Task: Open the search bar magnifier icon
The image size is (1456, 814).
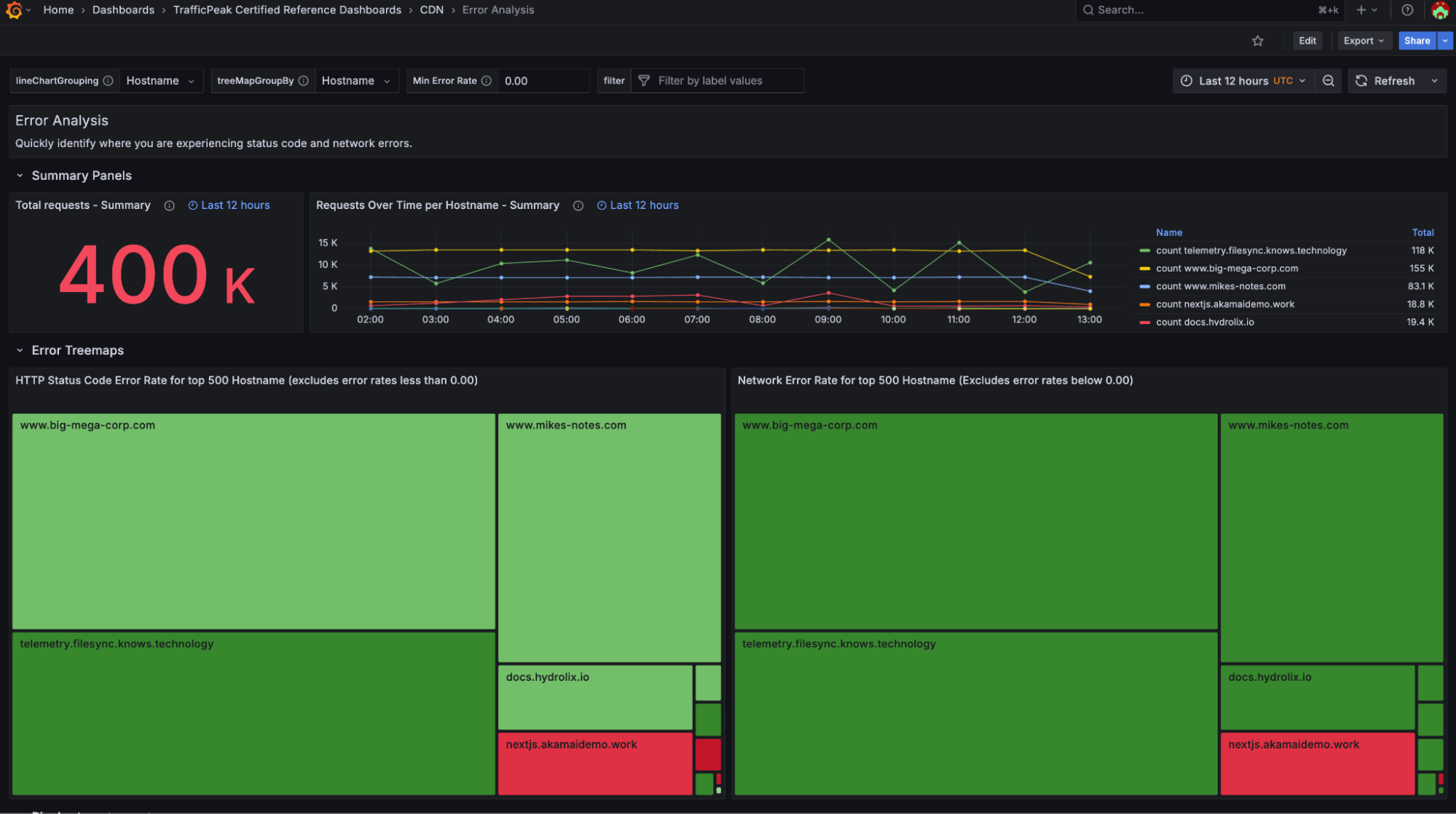Action: (x=1088, y=10)
